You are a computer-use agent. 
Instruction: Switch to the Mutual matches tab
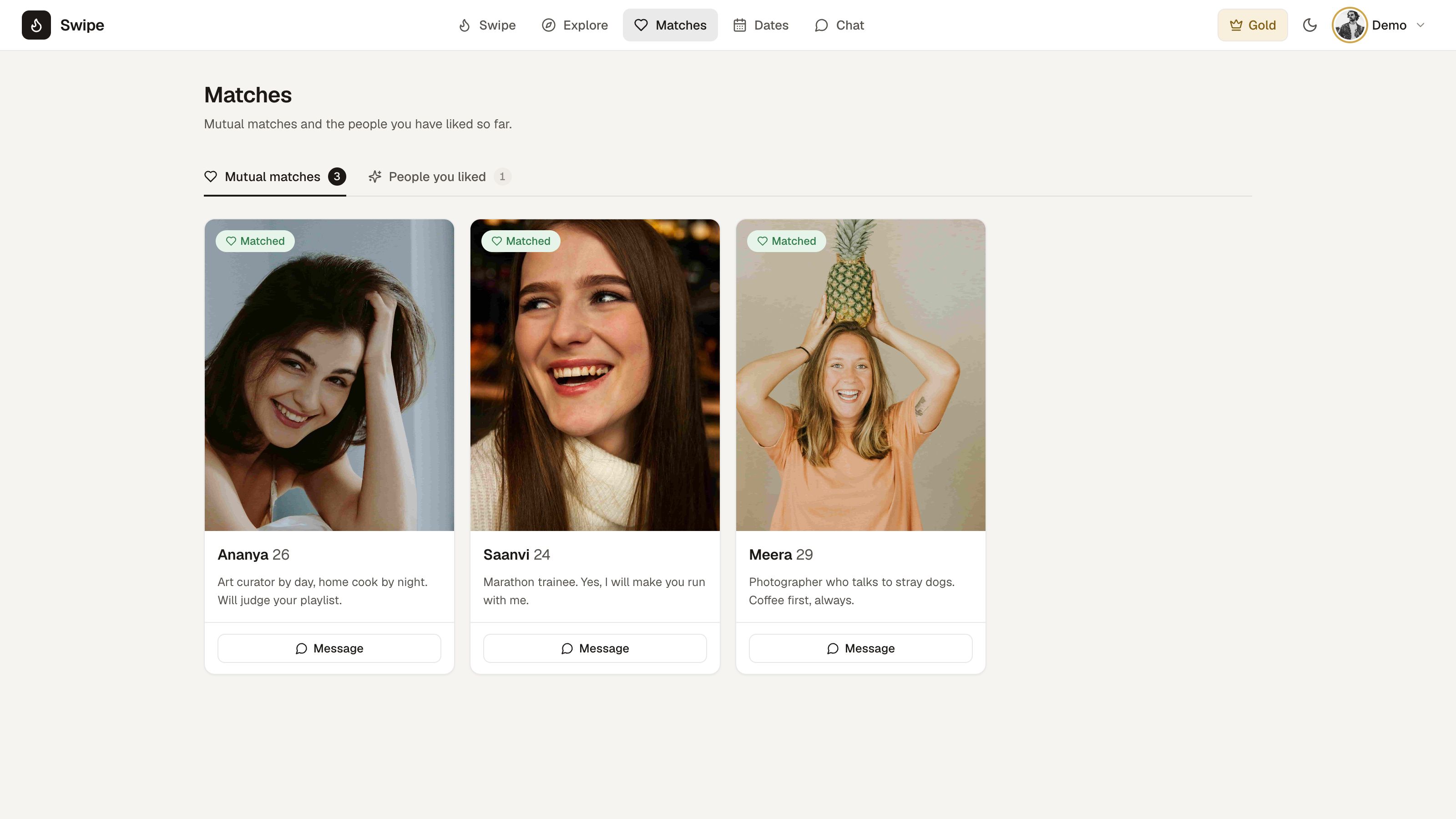[275, 177]
